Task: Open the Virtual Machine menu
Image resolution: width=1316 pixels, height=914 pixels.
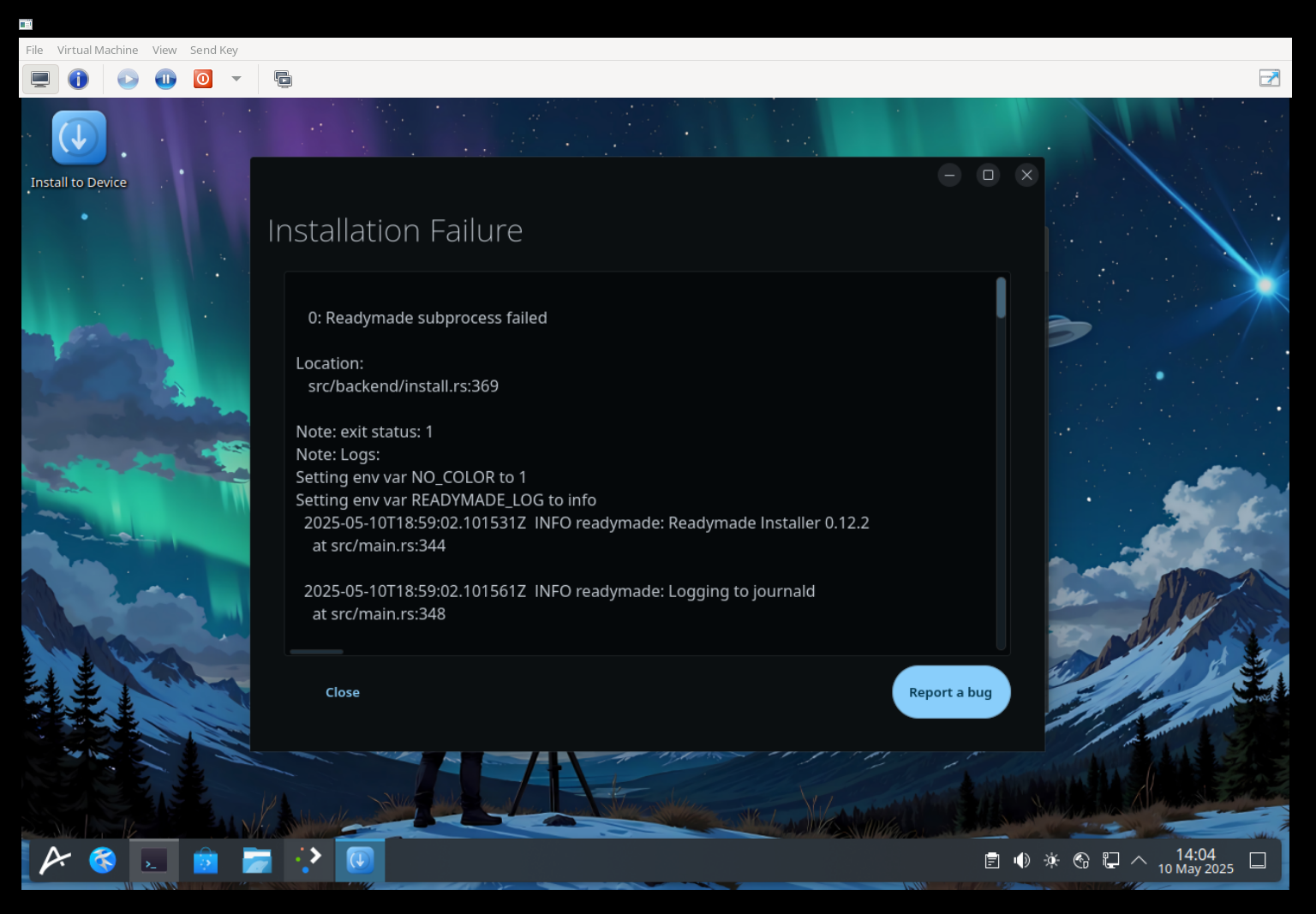Action: 98,50
